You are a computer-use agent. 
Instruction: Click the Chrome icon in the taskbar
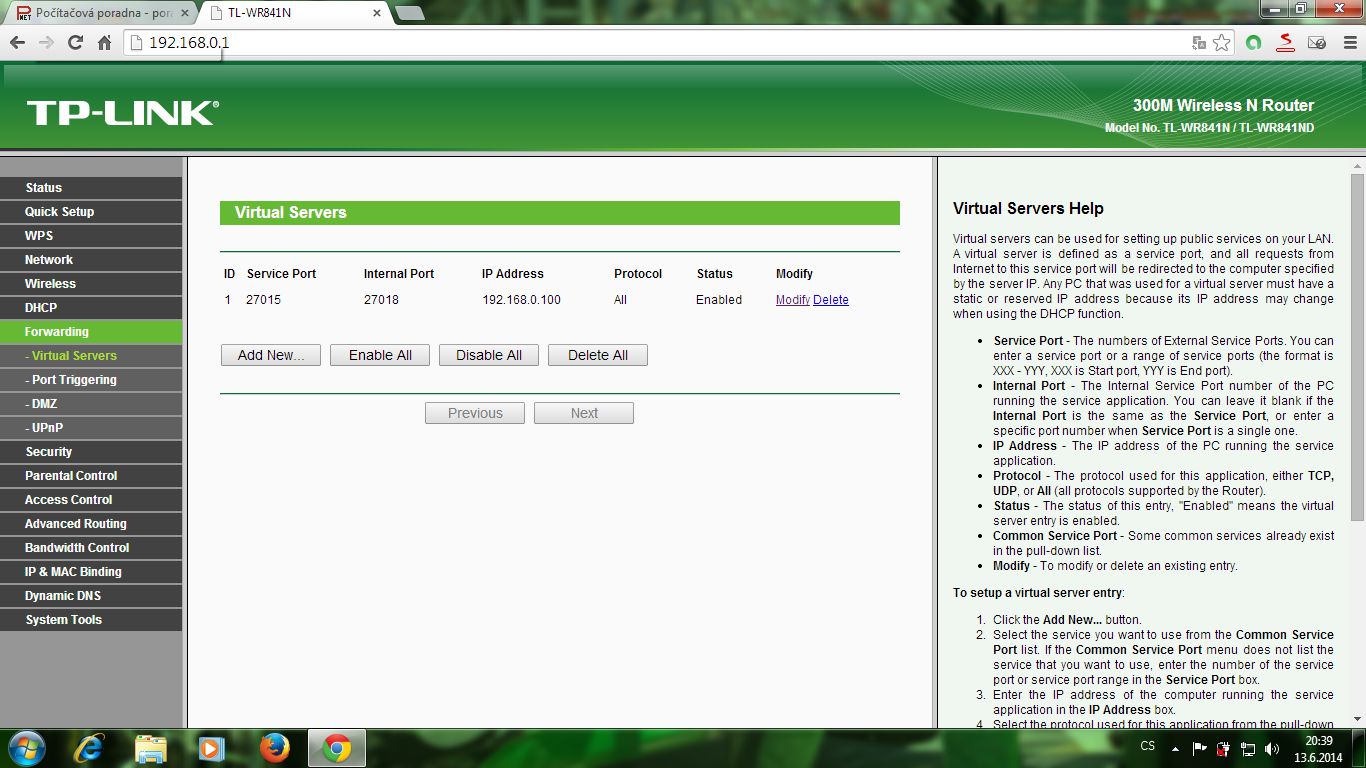click(x=337, y=748)
